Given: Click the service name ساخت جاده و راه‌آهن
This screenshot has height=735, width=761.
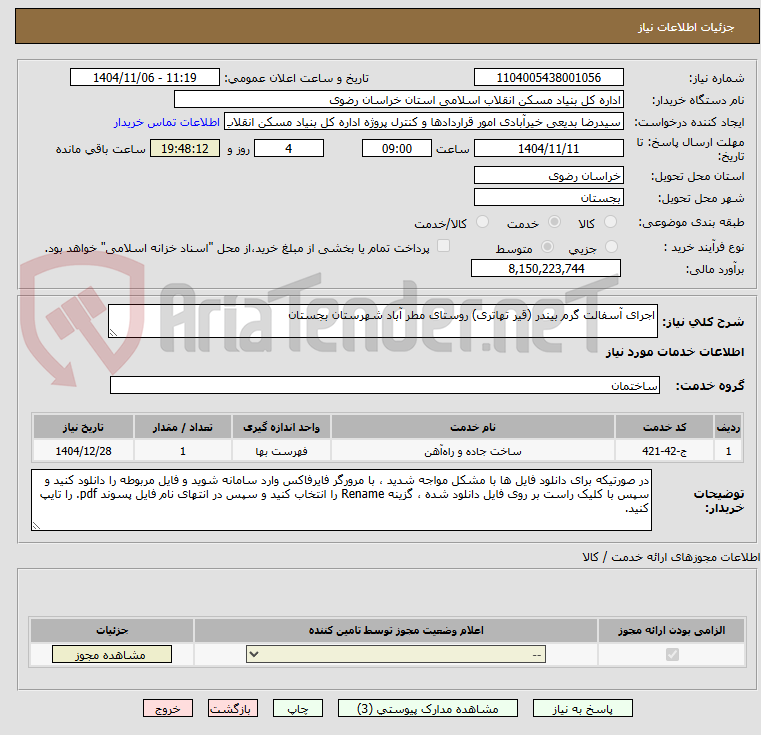Looking at the screenshot, I should point(473,451).
